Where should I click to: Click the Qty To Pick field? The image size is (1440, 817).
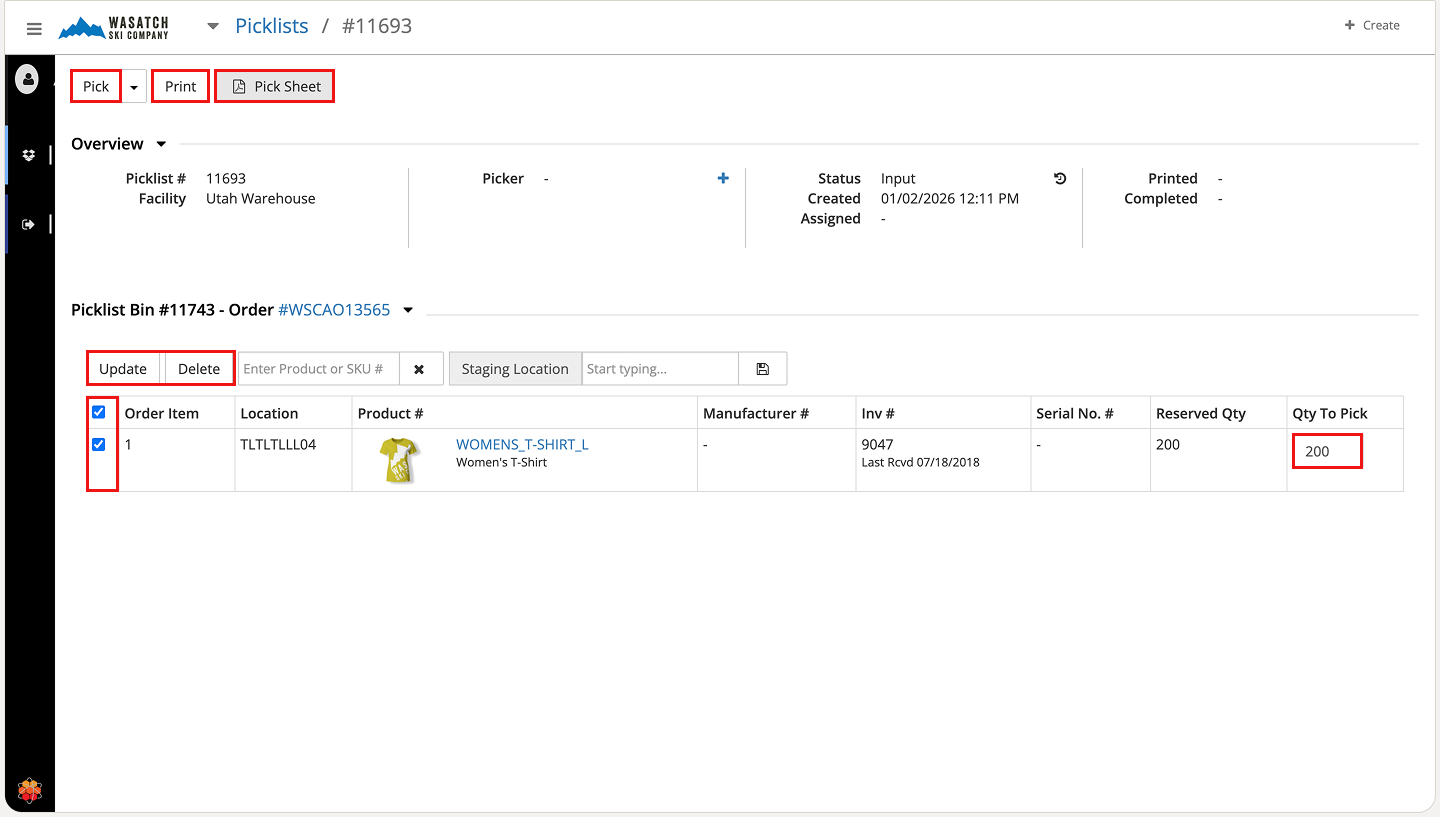tap(1326, 451)
